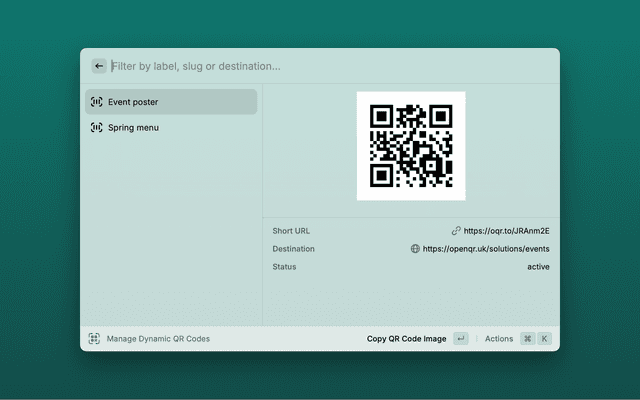The image size is (640, 400).
Task: Click the Manage Dynamic QR Codes text
Action: [x=158, y=339]
